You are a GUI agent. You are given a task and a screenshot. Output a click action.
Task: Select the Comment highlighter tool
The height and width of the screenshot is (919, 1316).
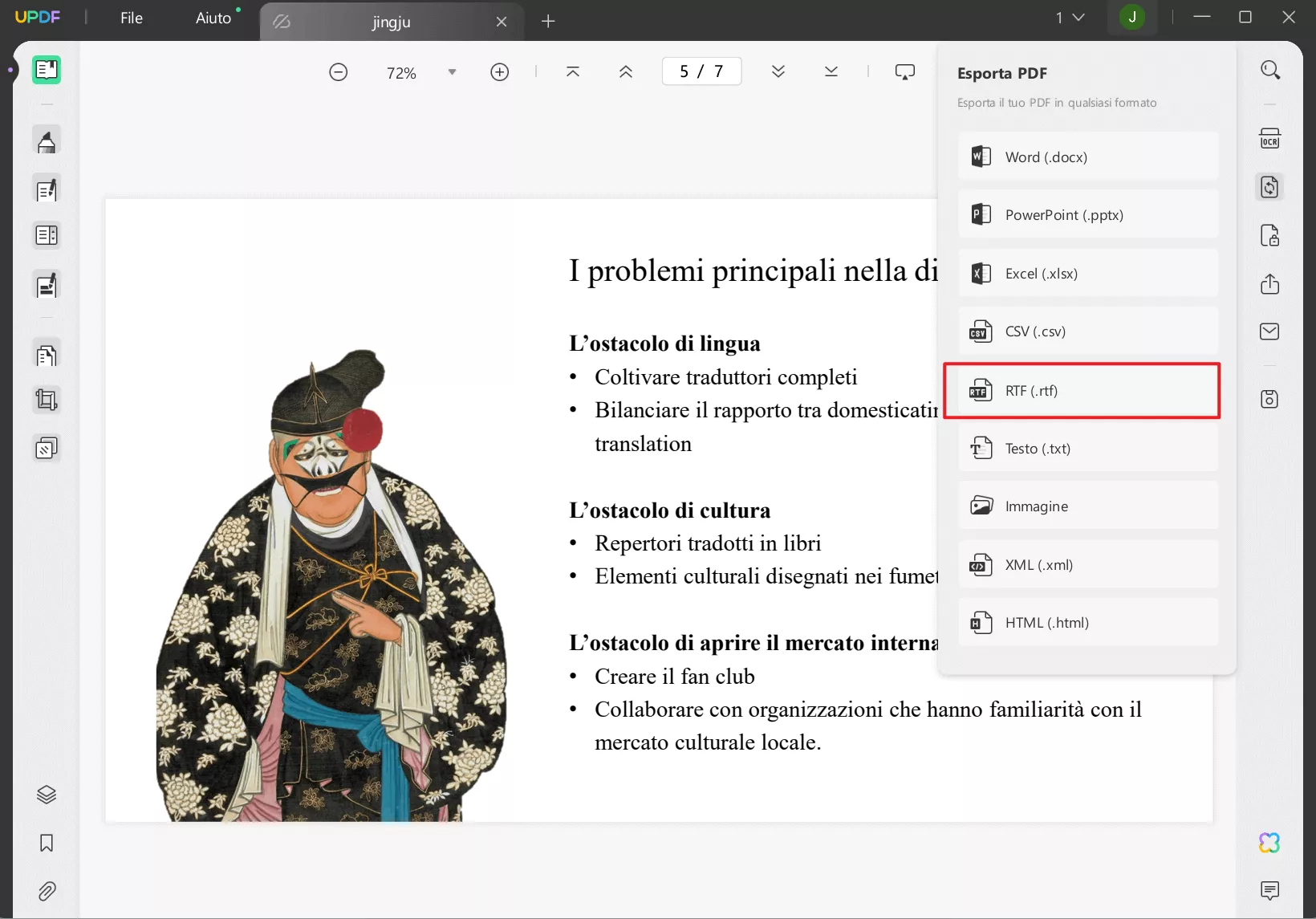[47, 141]
